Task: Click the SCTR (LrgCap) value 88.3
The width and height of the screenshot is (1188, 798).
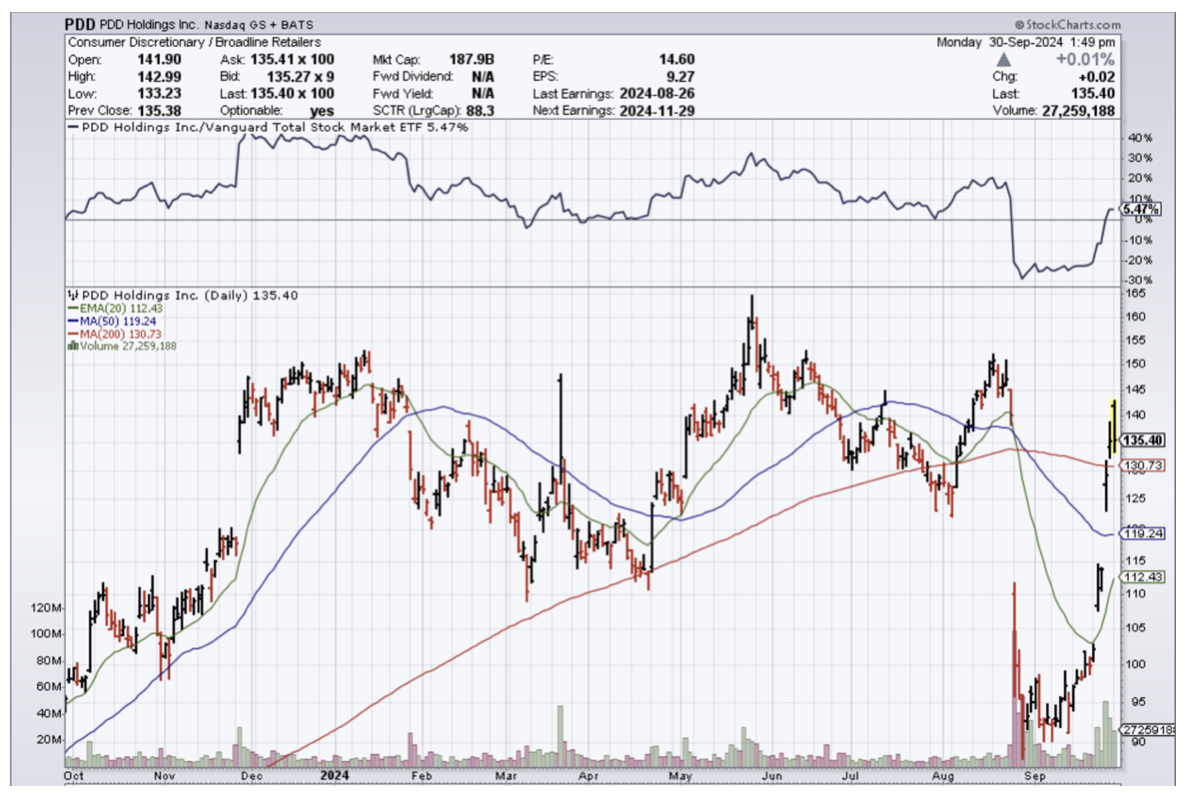Action: tap(480, 111)
